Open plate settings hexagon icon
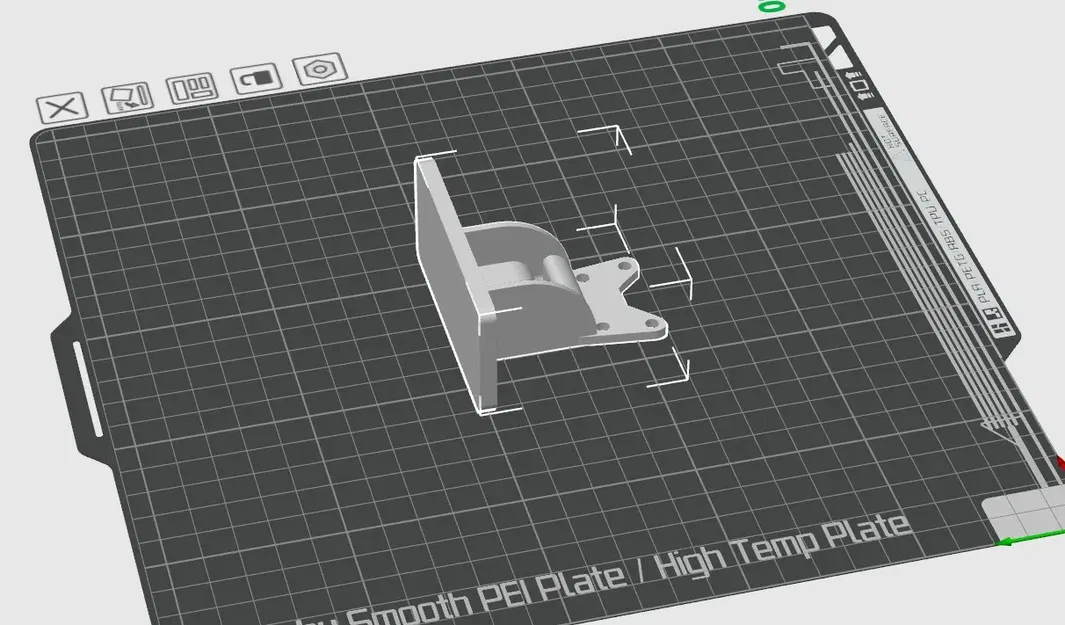Viewport: 1065px width, 625px height. point(320,69)
